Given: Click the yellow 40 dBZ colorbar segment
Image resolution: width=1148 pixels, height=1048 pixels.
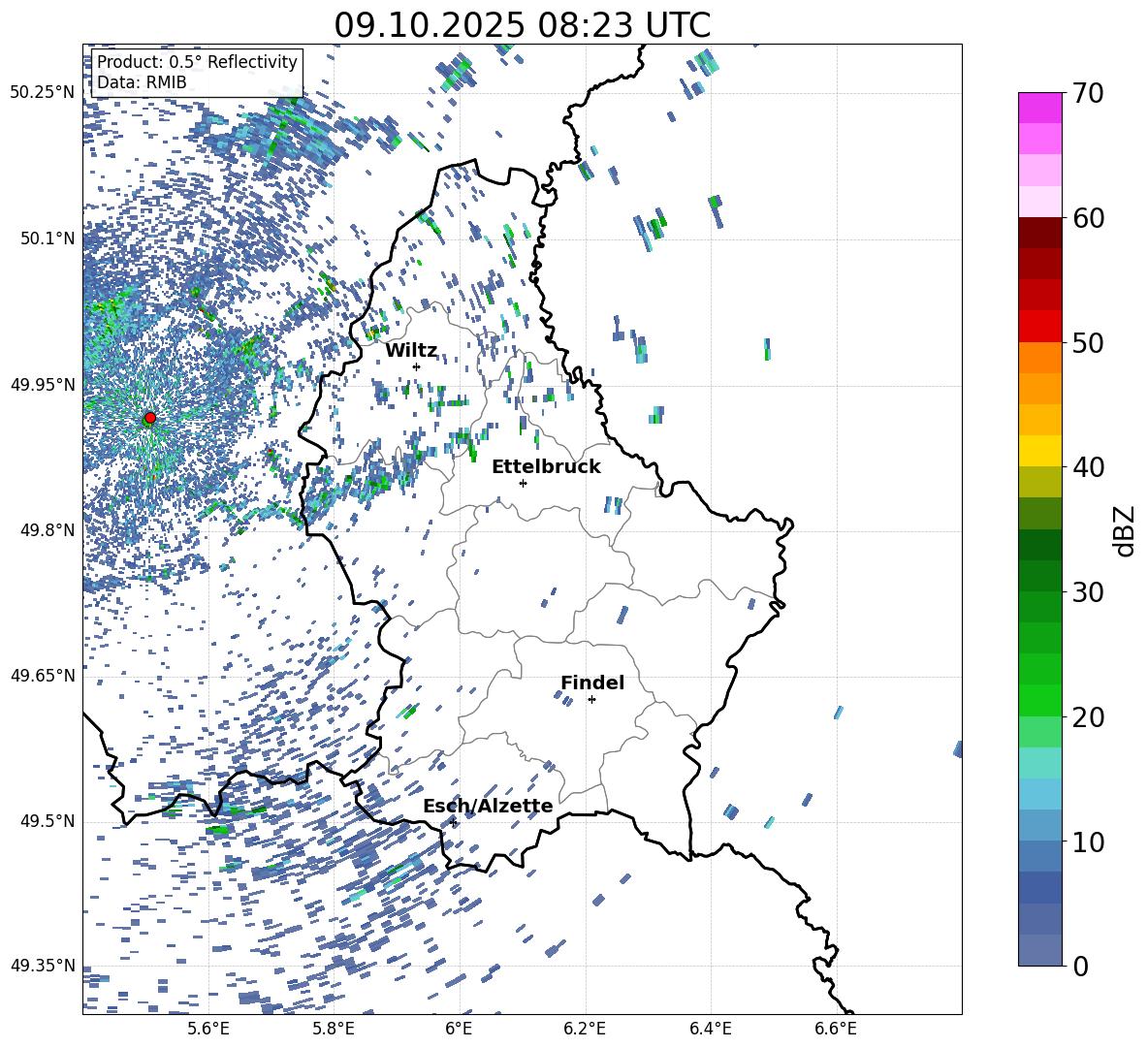Looking at the screenshot, I should 1040,451.
